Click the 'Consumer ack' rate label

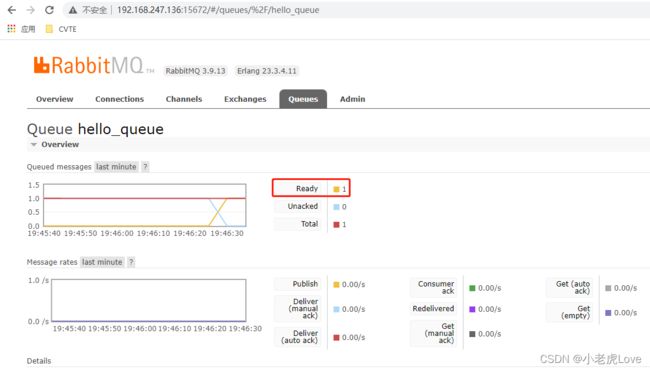436,288
